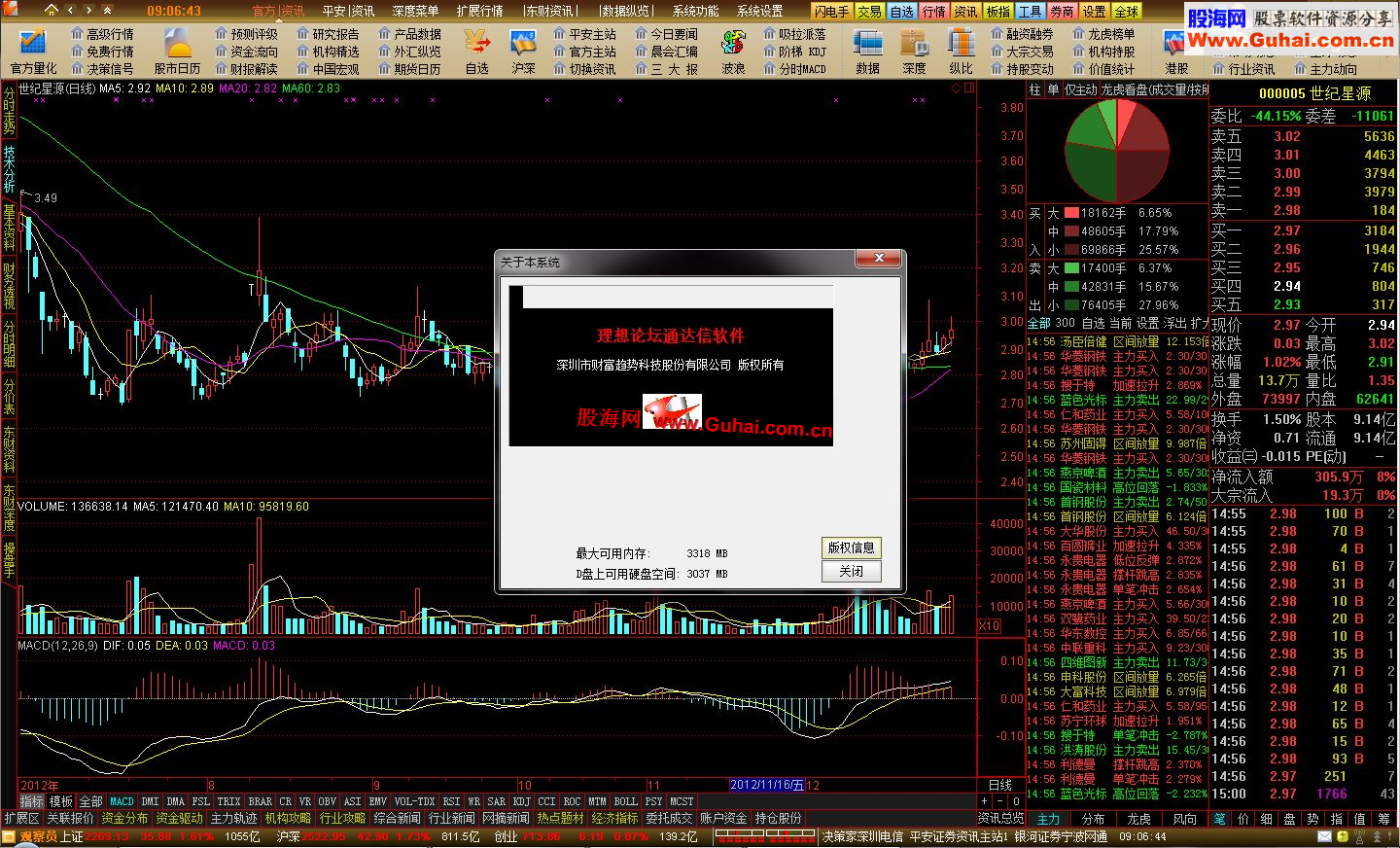1400x848 pixels.
Task: Switch to the 龙虎 panel tab
Action: pyautogui.click(x=1138, y=819)
